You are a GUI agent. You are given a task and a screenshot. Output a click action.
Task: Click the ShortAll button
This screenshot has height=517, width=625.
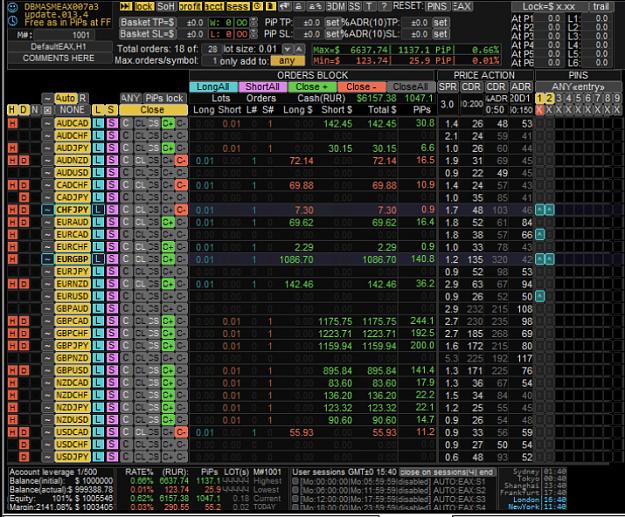coord(262,87)
